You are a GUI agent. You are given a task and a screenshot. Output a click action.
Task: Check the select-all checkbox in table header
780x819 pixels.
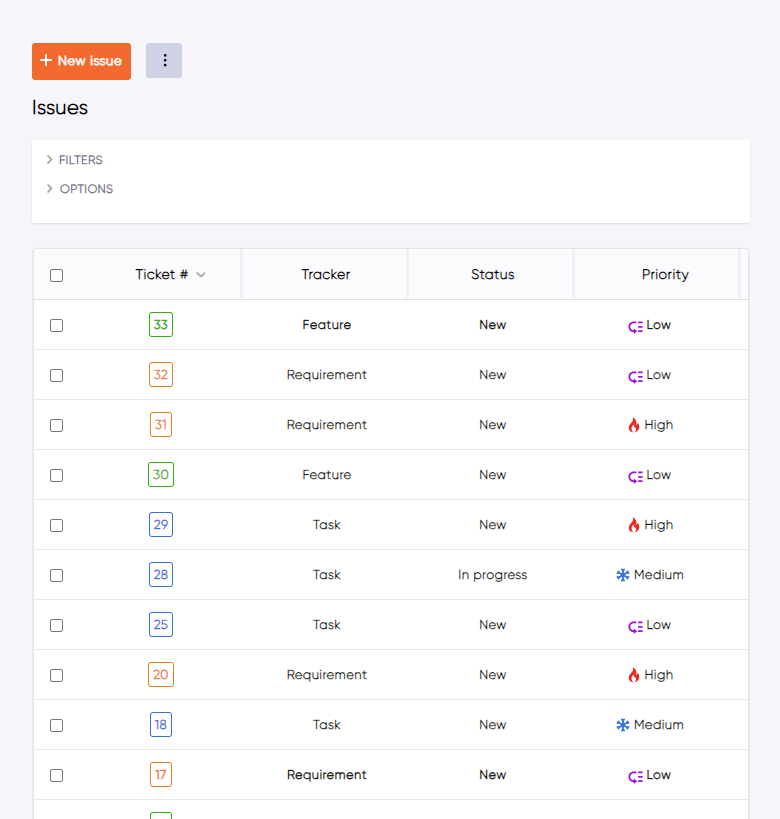tap(56, 274)
